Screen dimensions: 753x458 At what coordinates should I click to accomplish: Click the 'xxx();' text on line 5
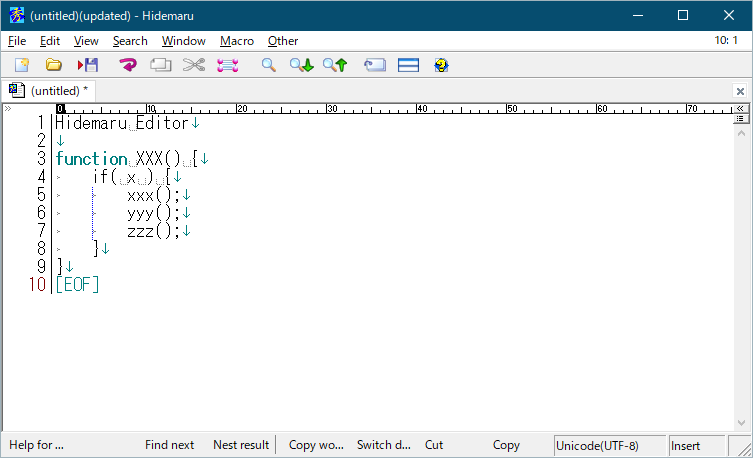[154, 195]
